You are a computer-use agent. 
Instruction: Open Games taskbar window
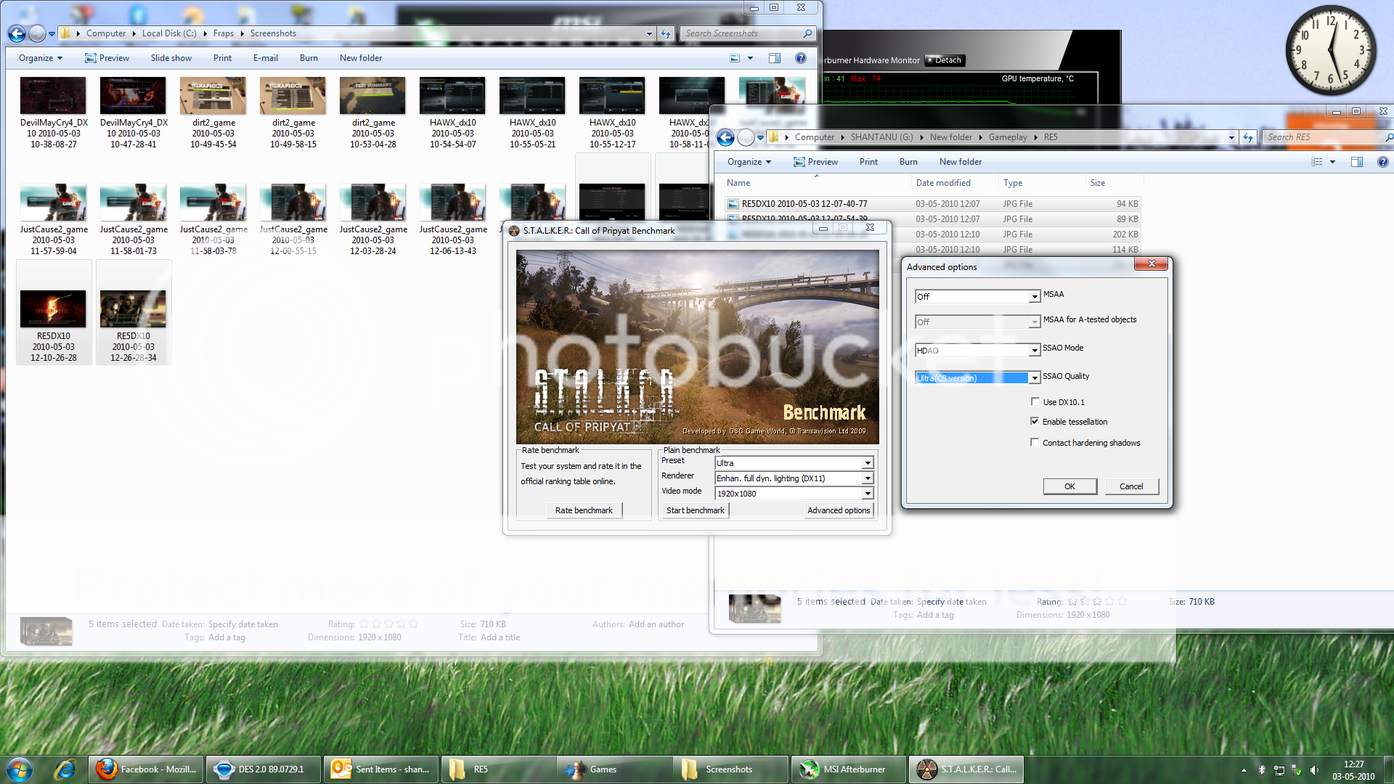point(615,769)
